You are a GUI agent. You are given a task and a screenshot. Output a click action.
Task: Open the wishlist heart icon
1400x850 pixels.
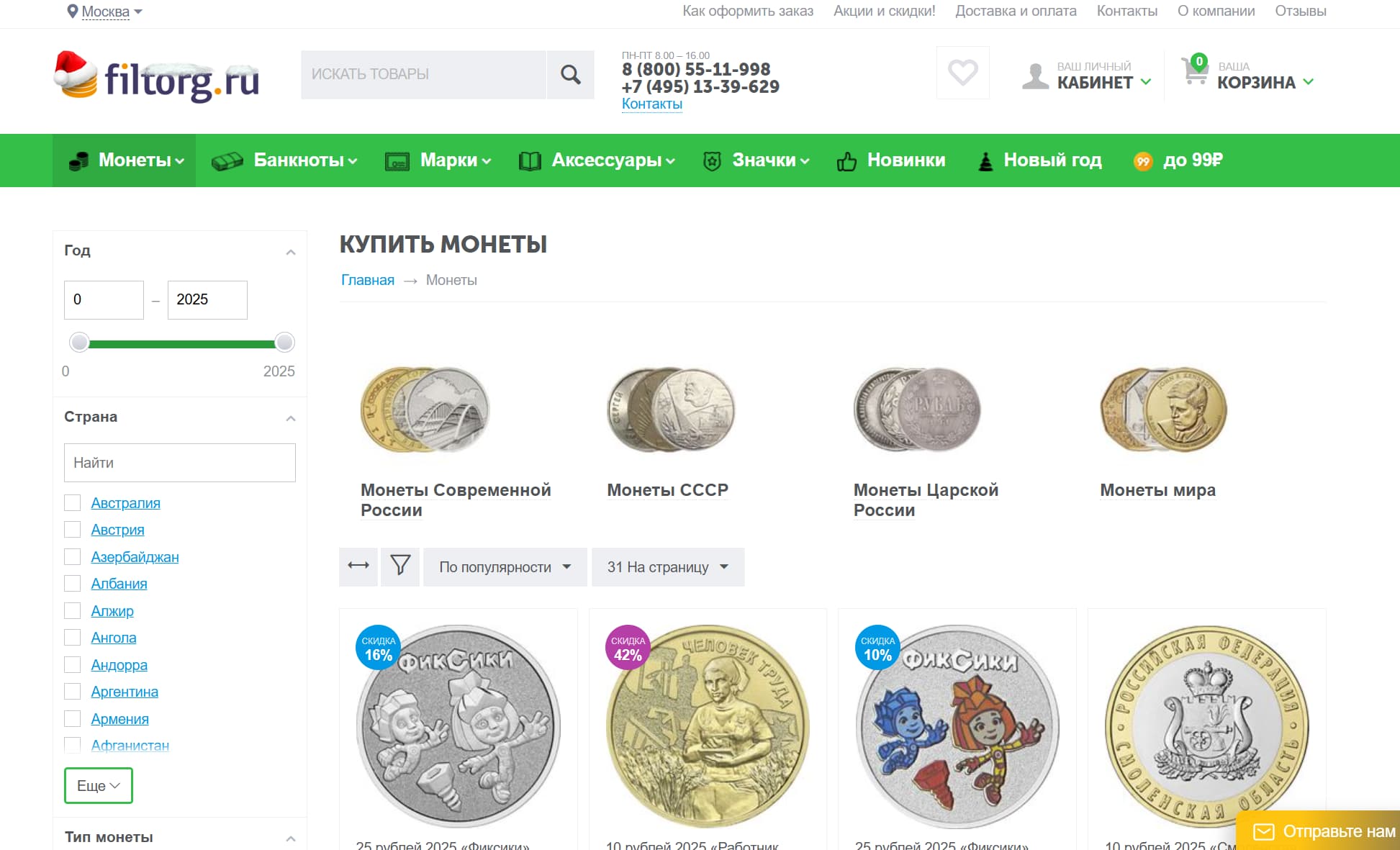tap(962, 72)
